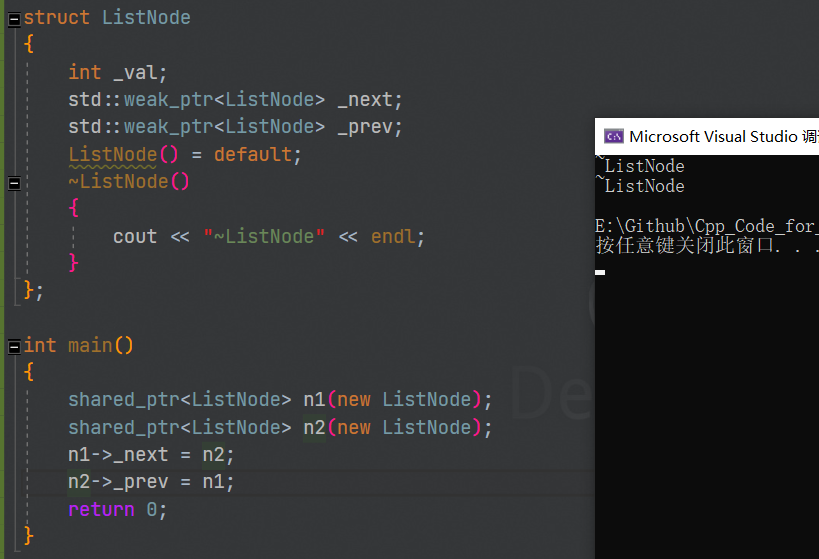
Task: Click the main function name
Action: coord(90,346)
